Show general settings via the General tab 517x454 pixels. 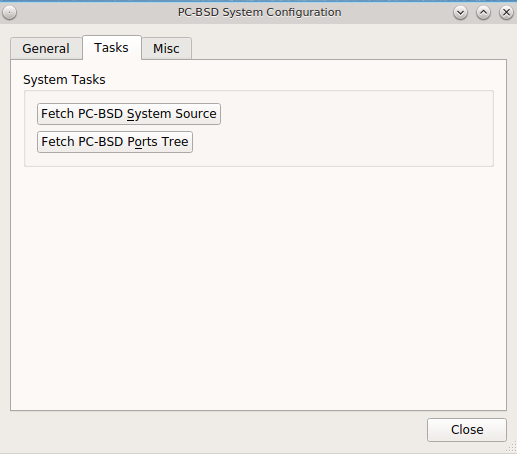pos(46,49)
